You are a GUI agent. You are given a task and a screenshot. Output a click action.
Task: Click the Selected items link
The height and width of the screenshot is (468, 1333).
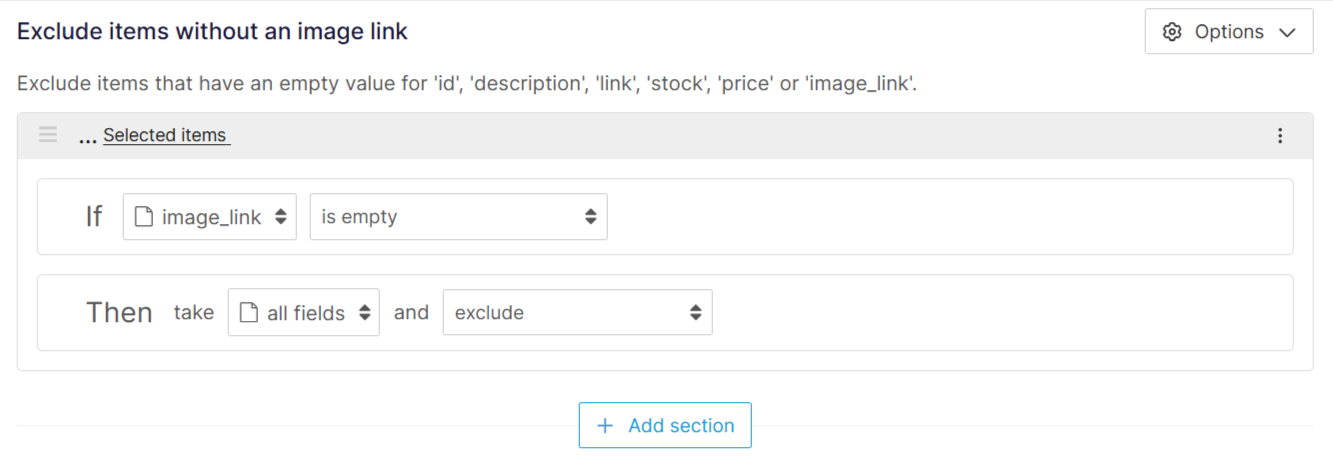click(165, 135)
